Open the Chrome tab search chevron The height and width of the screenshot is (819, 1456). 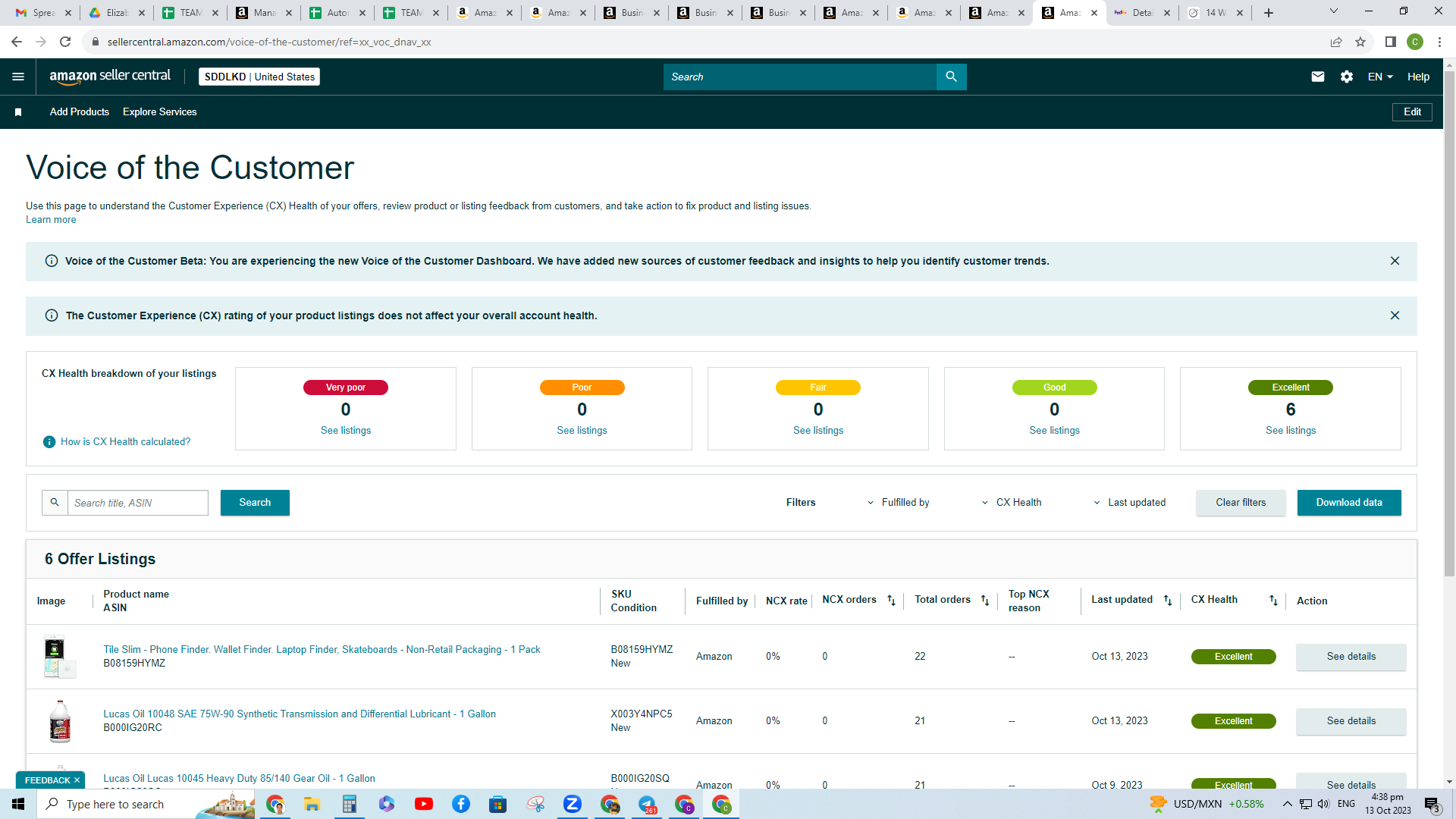[x=1334, y=11]
